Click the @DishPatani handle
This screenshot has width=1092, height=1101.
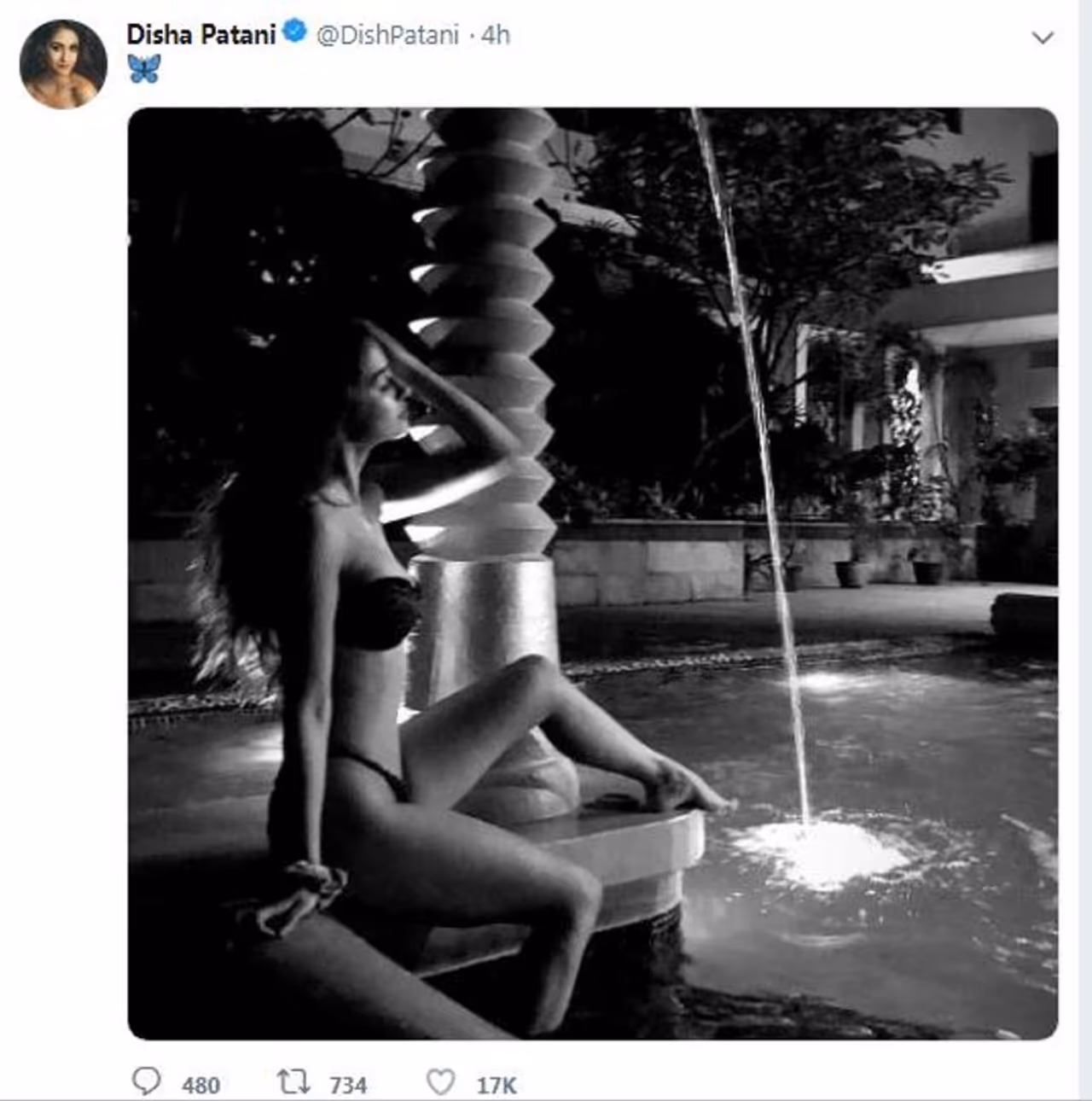click(x=387, y=35)
